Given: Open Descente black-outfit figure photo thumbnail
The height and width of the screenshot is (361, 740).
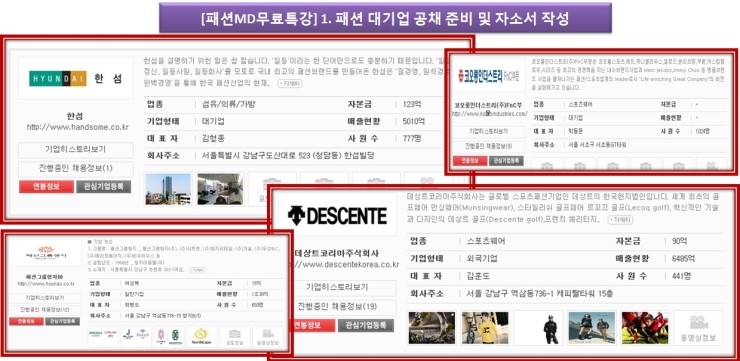Looking at the screenshot, I should tap(538, 327).
